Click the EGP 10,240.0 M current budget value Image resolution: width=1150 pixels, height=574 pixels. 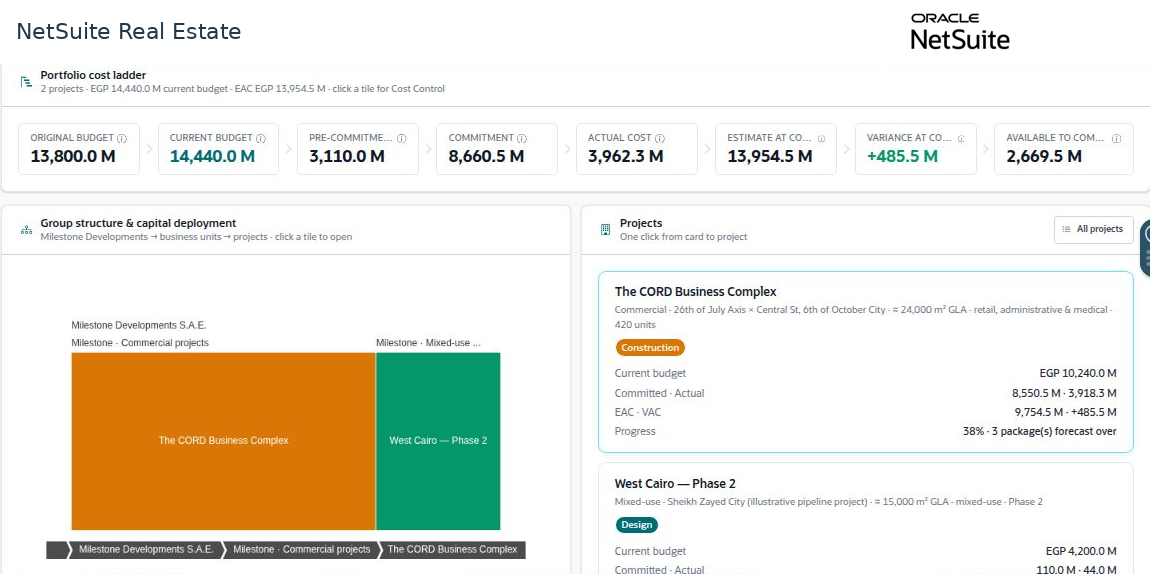coord(1077,373)
